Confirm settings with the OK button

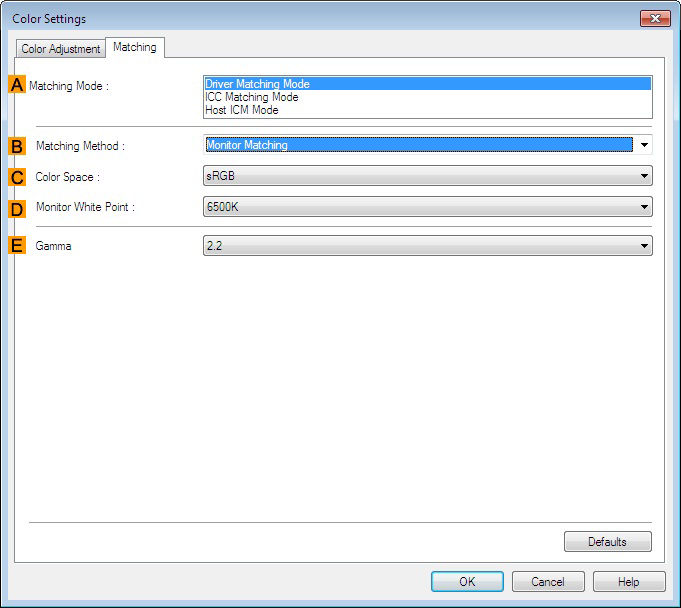[467, 581]
